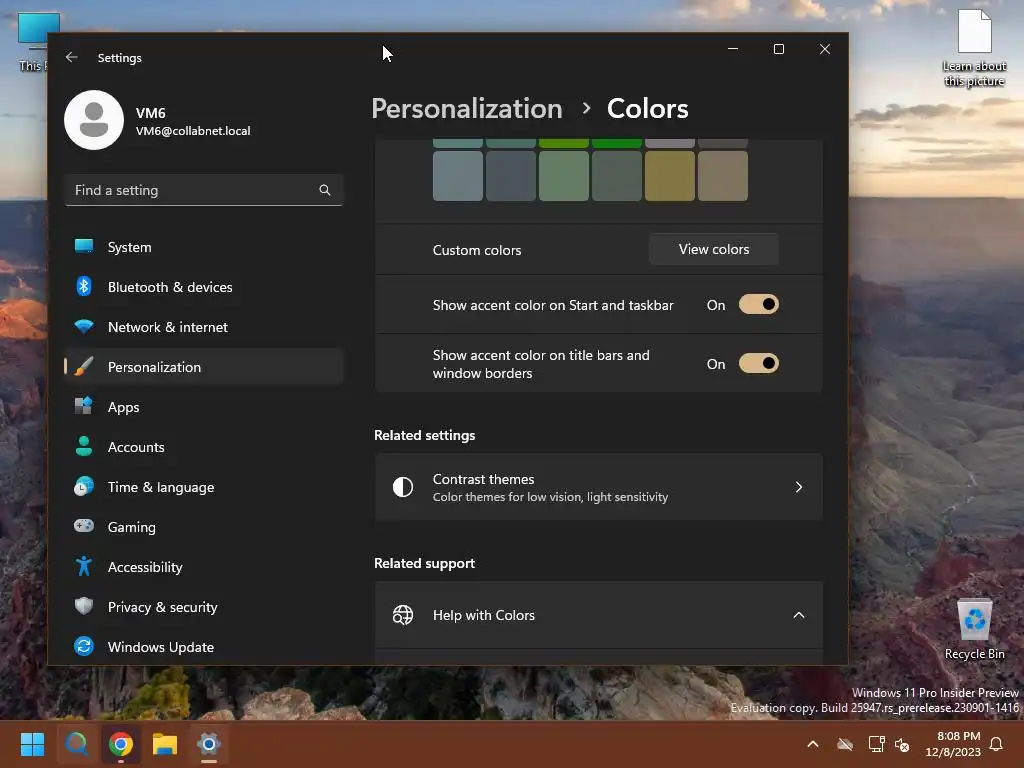1024x768 pixels.
Task: Toggle accent color on Start and taskbar
Action: [x=758, y=304]
